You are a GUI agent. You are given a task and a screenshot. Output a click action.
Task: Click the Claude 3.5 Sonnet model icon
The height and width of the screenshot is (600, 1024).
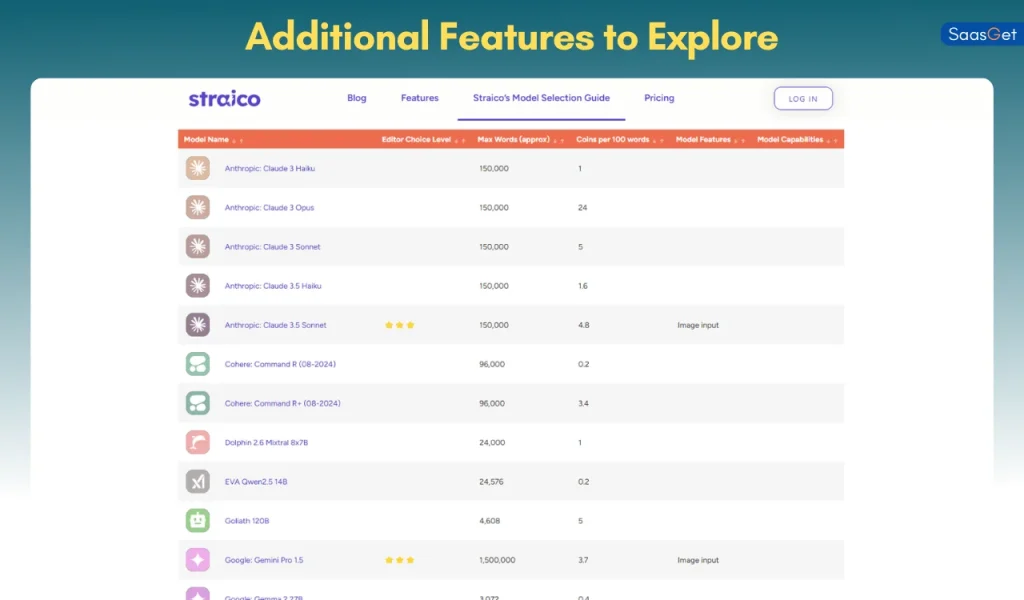(x=198, y=325)
